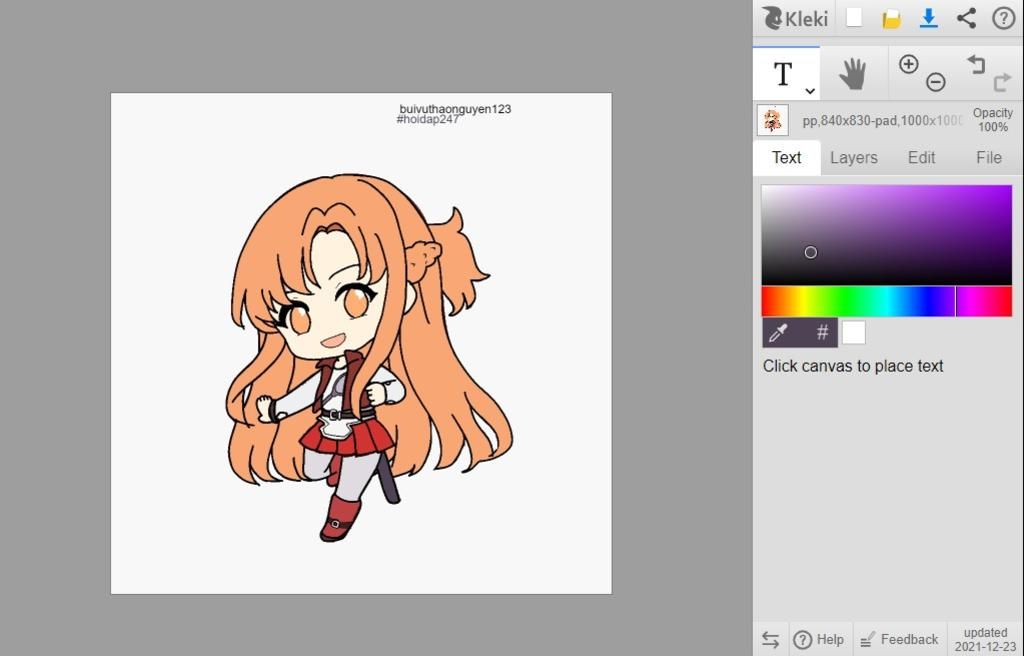Create a new blank image

click(x=854, y=18)
